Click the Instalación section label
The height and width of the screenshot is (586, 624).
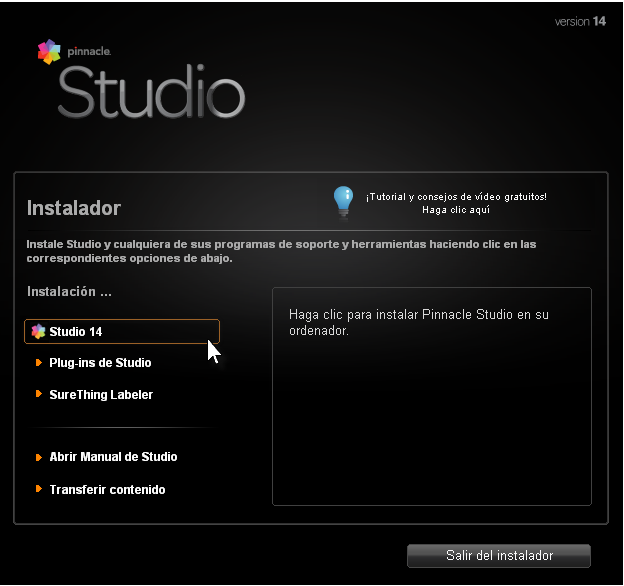pos(69,292)
